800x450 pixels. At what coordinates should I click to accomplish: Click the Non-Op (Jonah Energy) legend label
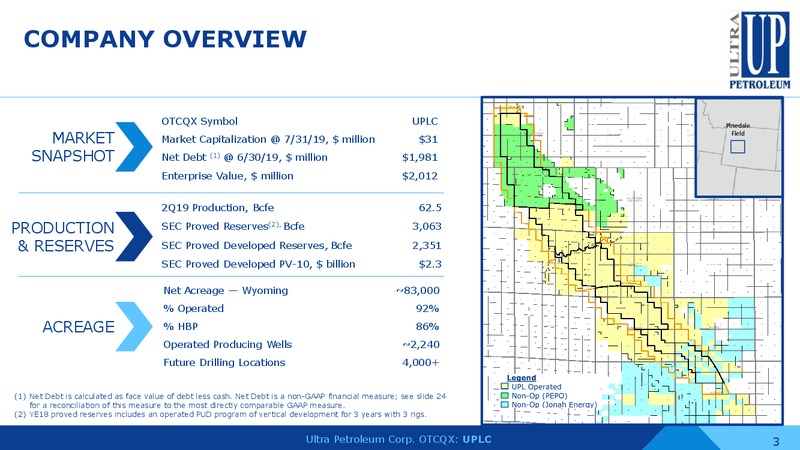point(554,404)
